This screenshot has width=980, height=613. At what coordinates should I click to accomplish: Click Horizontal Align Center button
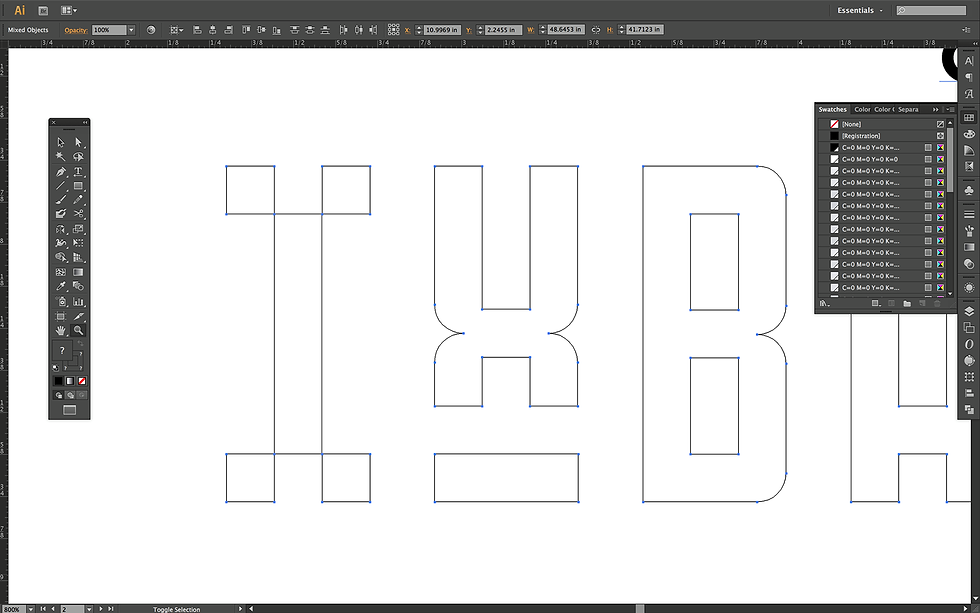coord(212,30)
